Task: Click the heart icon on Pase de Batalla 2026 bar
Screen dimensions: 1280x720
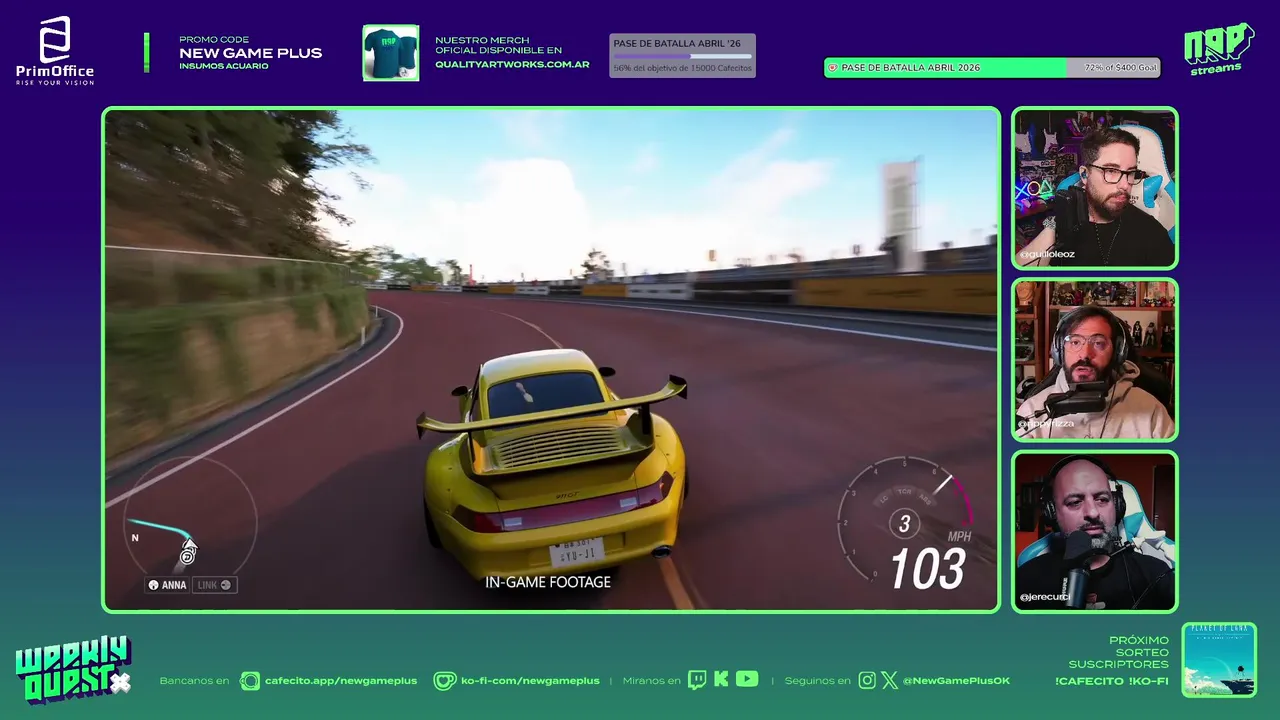Action: coord(832,68)
